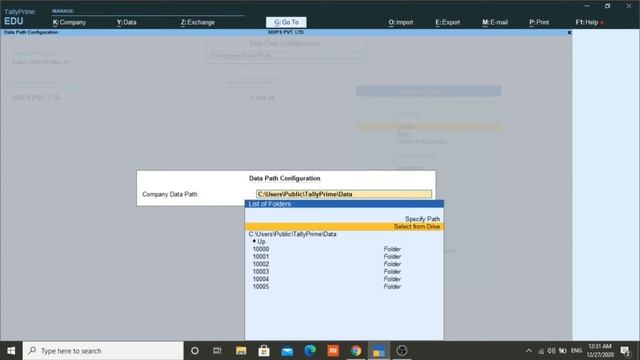
Task: Open the Mail app from taskbar
Action: tap(287, 351)
